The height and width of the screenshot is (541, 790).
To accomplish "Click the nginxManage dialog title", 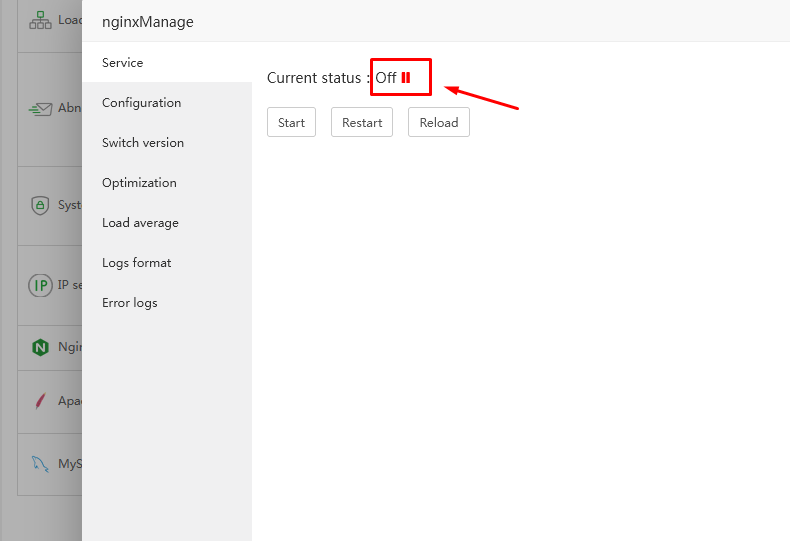I will tap(148, 22).
